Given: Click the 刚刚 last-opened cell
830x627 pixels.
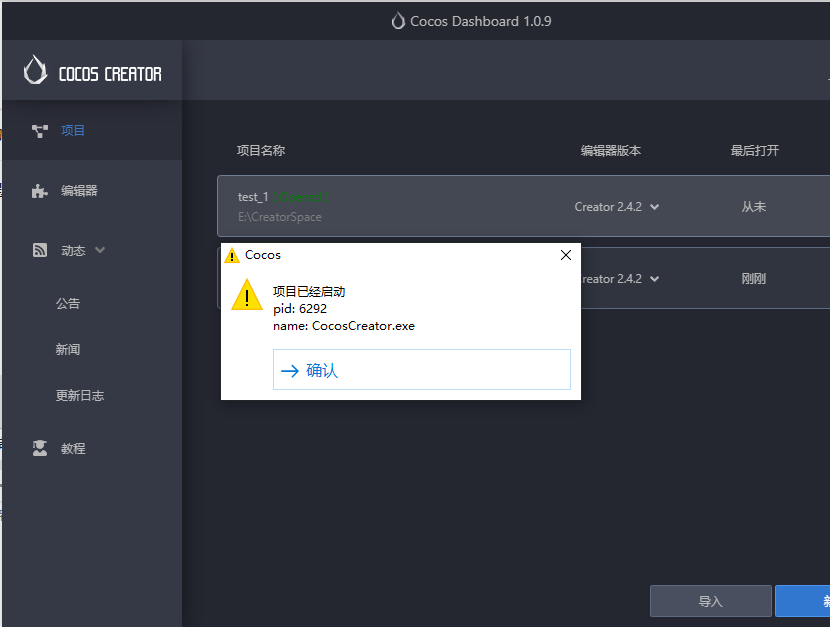Looking at the screenshot, I should (754, 279).
